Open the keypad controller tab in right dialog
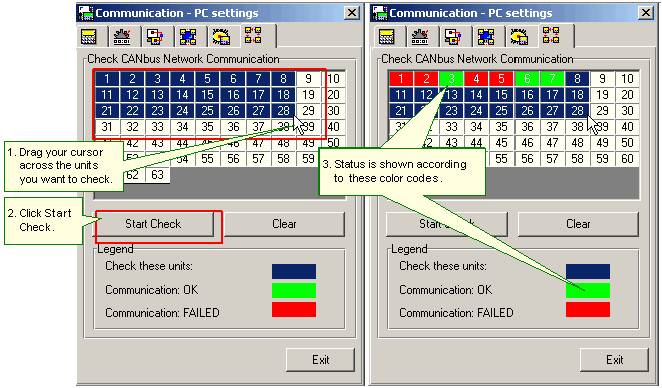This screenshot has width=662, height=388. (387, 37)
